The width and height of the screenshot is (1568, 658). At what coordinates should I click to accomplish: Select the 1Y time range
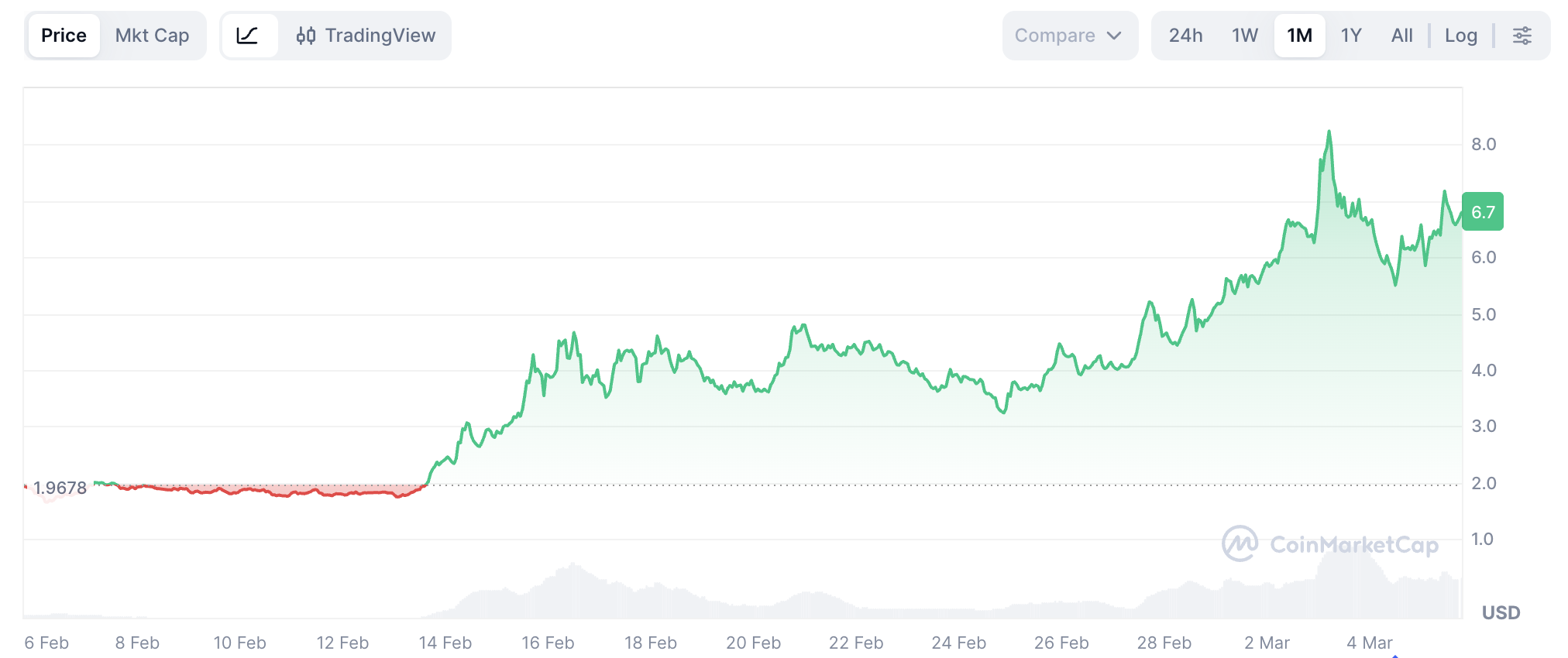pyautogui.click(x=1350, y=36)
